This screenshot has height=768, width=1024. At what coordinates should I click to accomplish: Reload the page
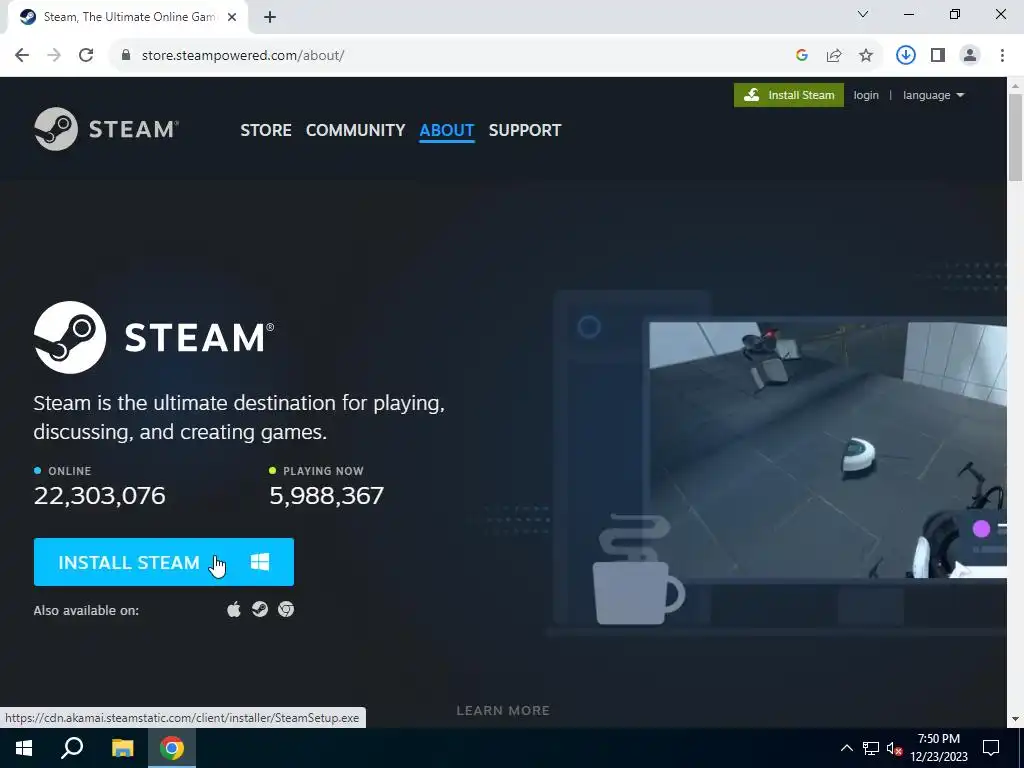86,56
